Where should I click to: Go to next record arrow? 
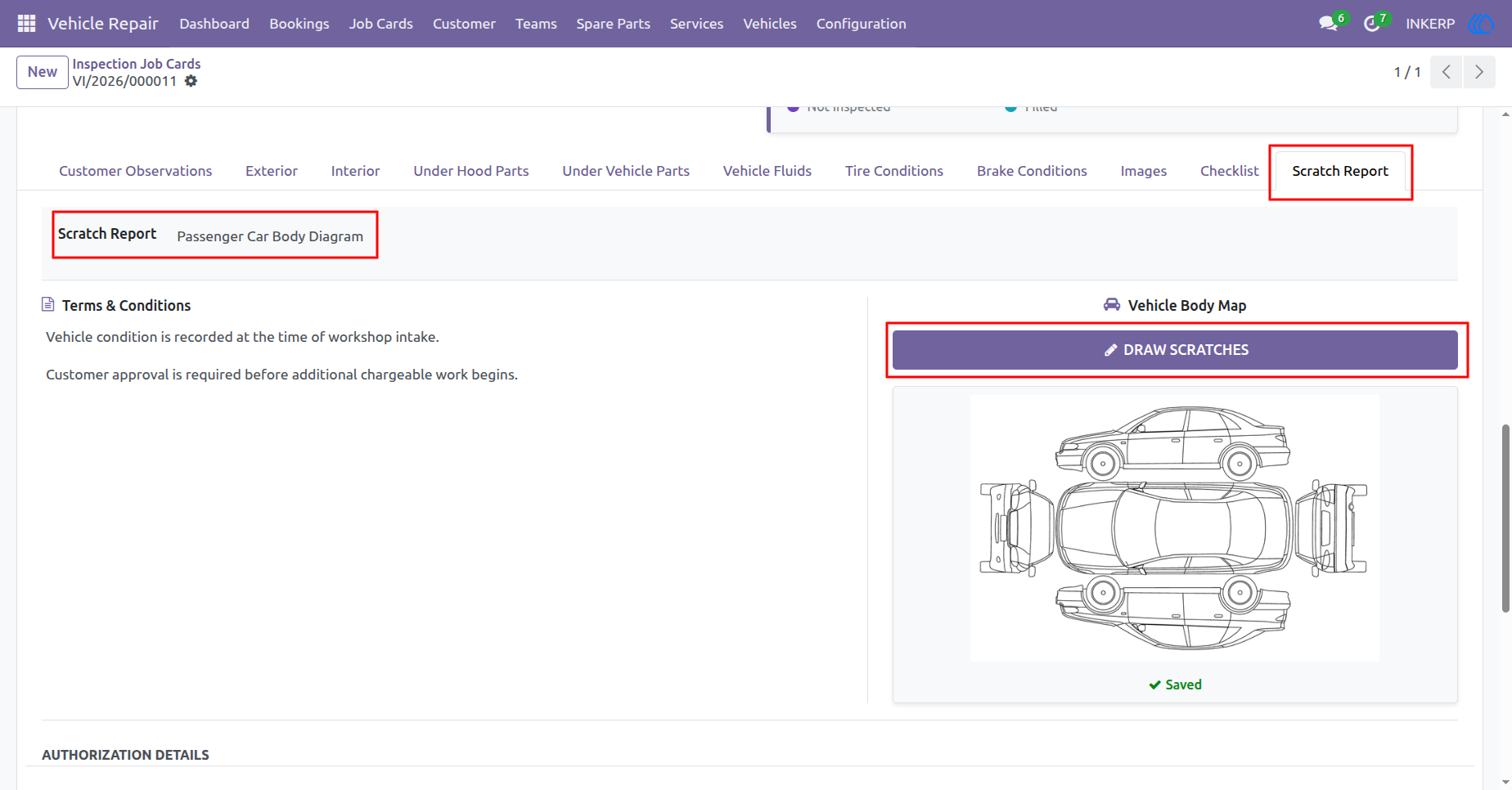point(1479,72)
